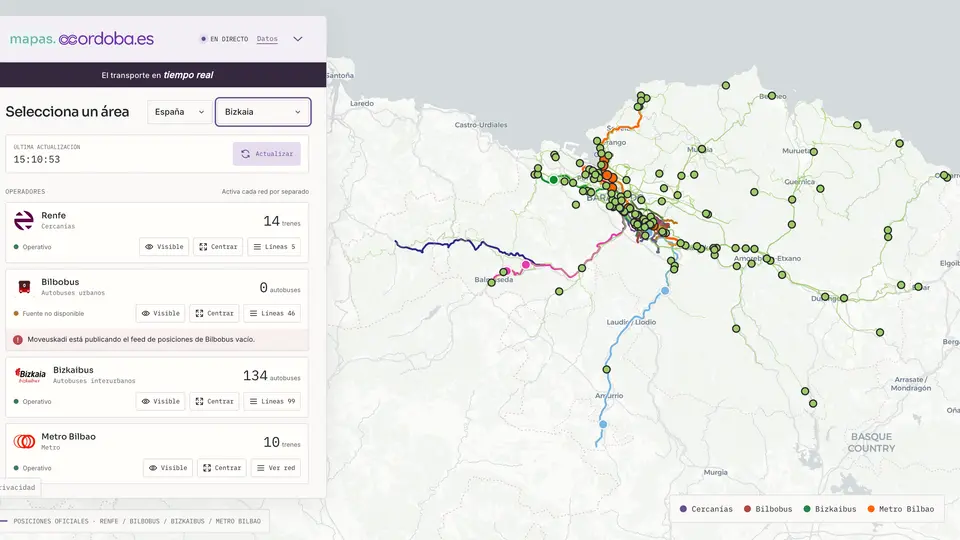Center map on Bilbobus with Centrar
This screenshot has height=540, width=960.
[214, 313]
